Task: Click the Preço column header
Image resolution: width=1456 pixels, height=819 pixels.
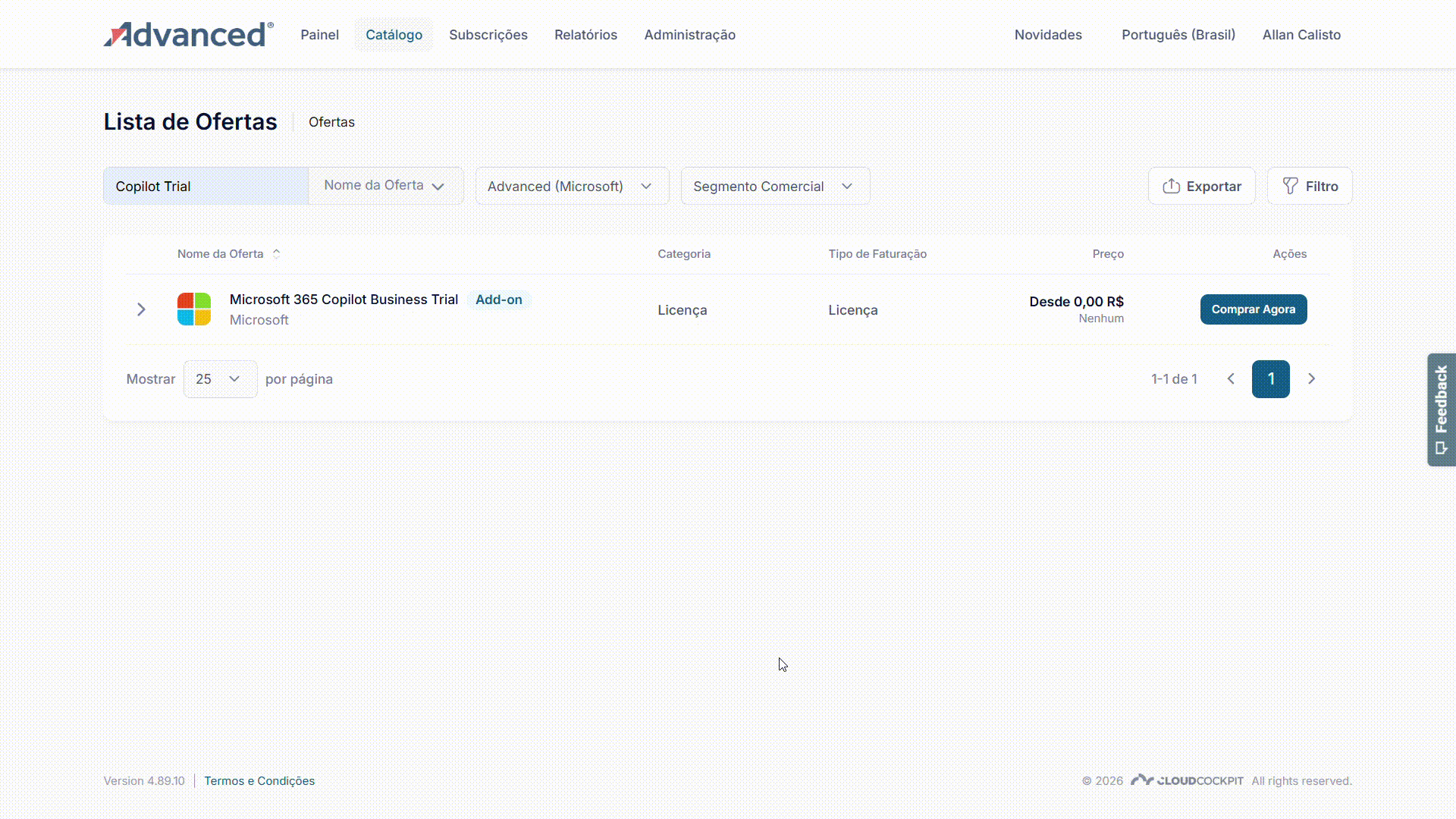Action: pos(1108,254)
